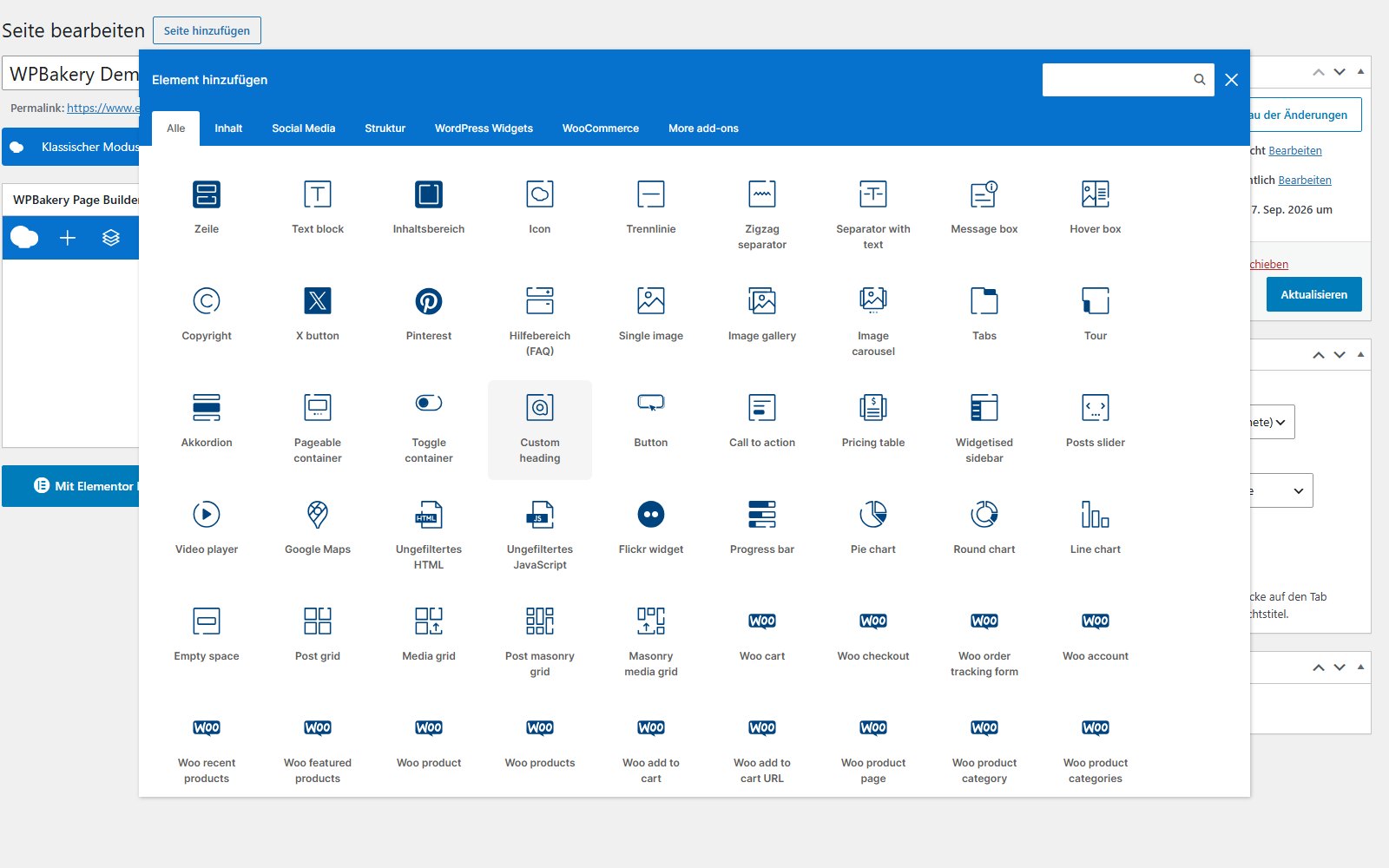This screenshot has height=868, width=1389.
Task: Insert the Round chart element
Action: 984,528
